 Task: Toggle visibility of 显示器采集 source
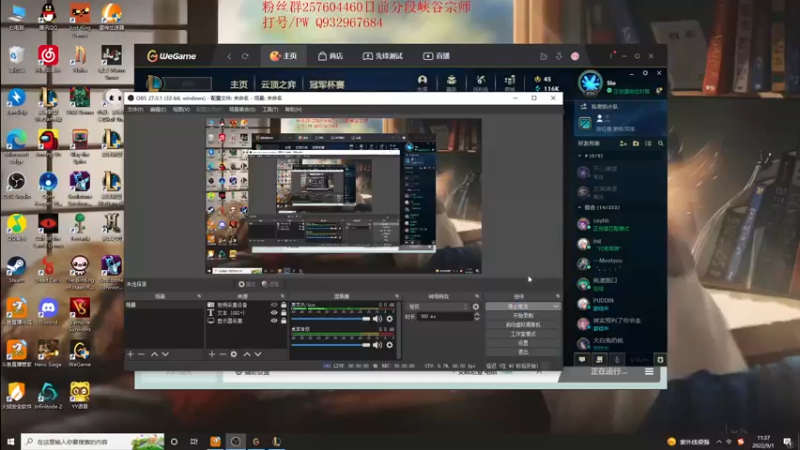pyautogui.click(x=274, y=321)
